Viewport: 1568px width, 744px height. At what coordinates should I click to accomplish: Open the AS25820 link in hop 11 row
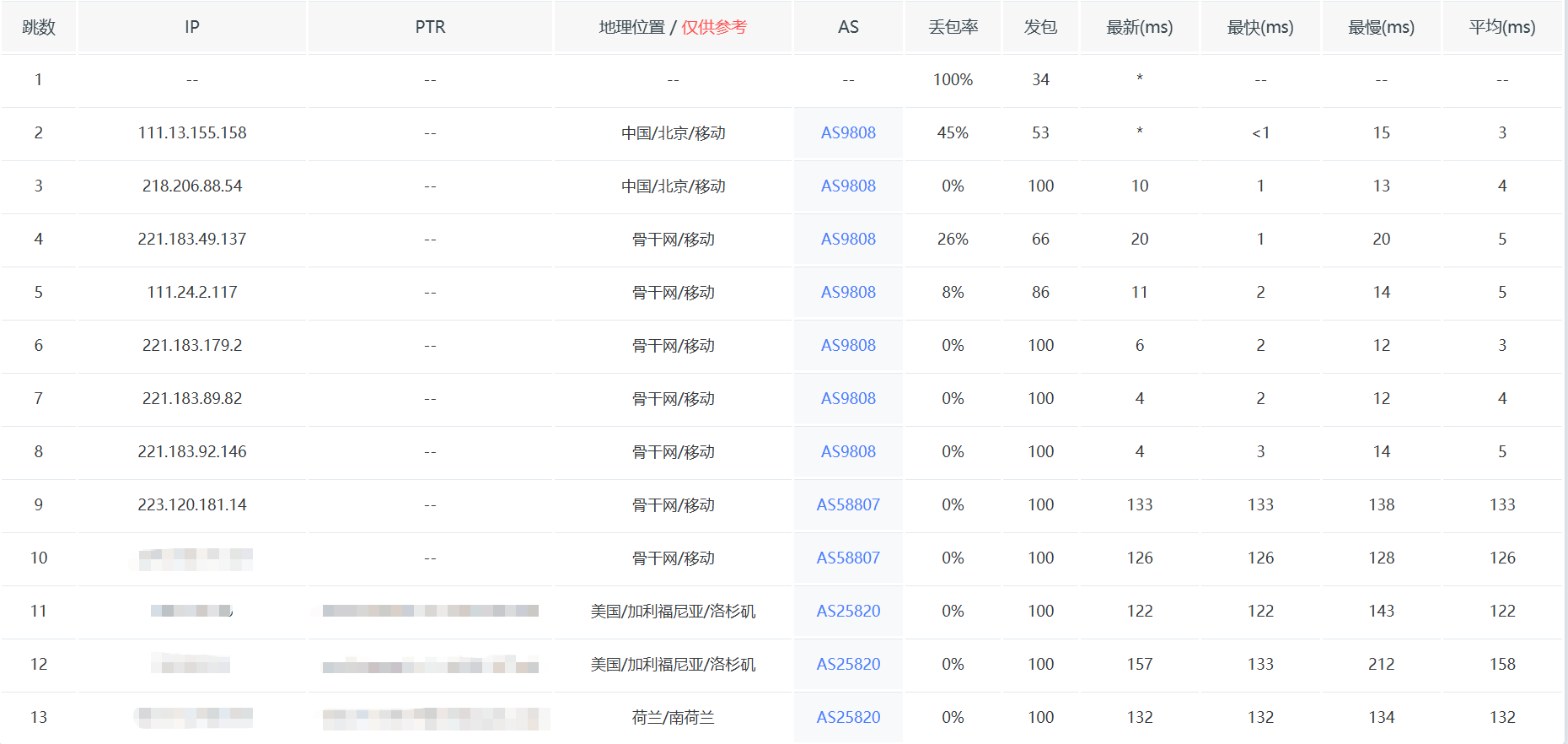[848, 611]
